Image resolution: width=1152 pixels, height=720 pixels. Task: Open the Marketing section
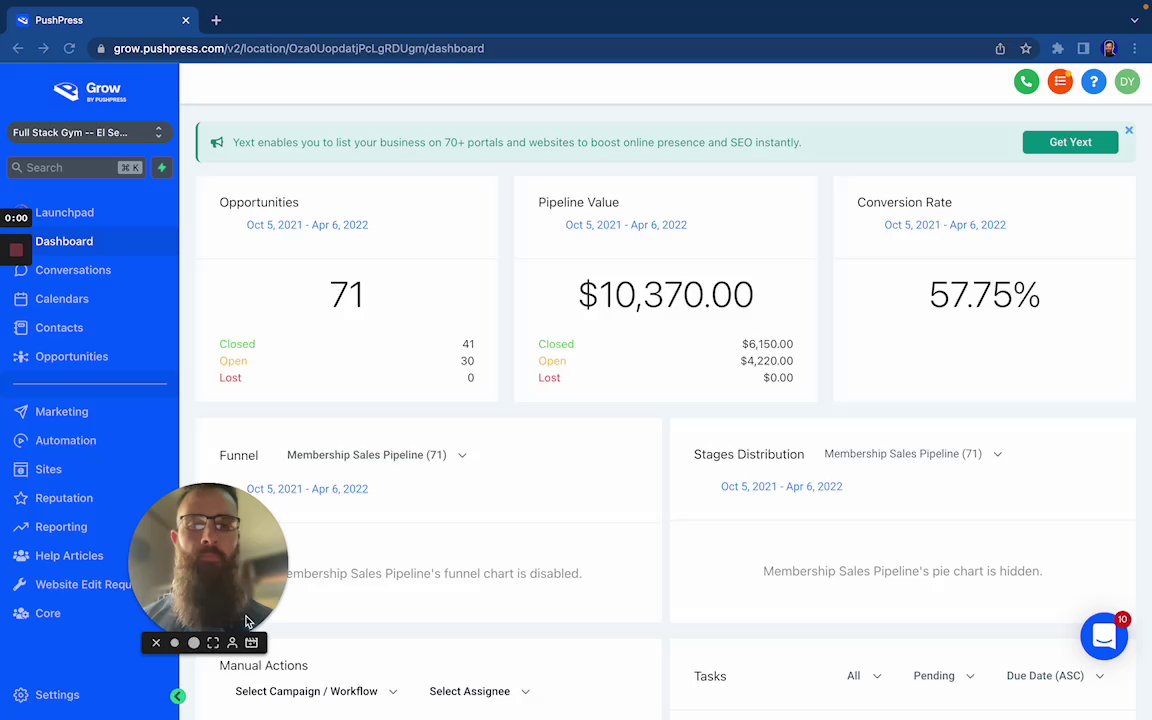(x=62, y=411)
